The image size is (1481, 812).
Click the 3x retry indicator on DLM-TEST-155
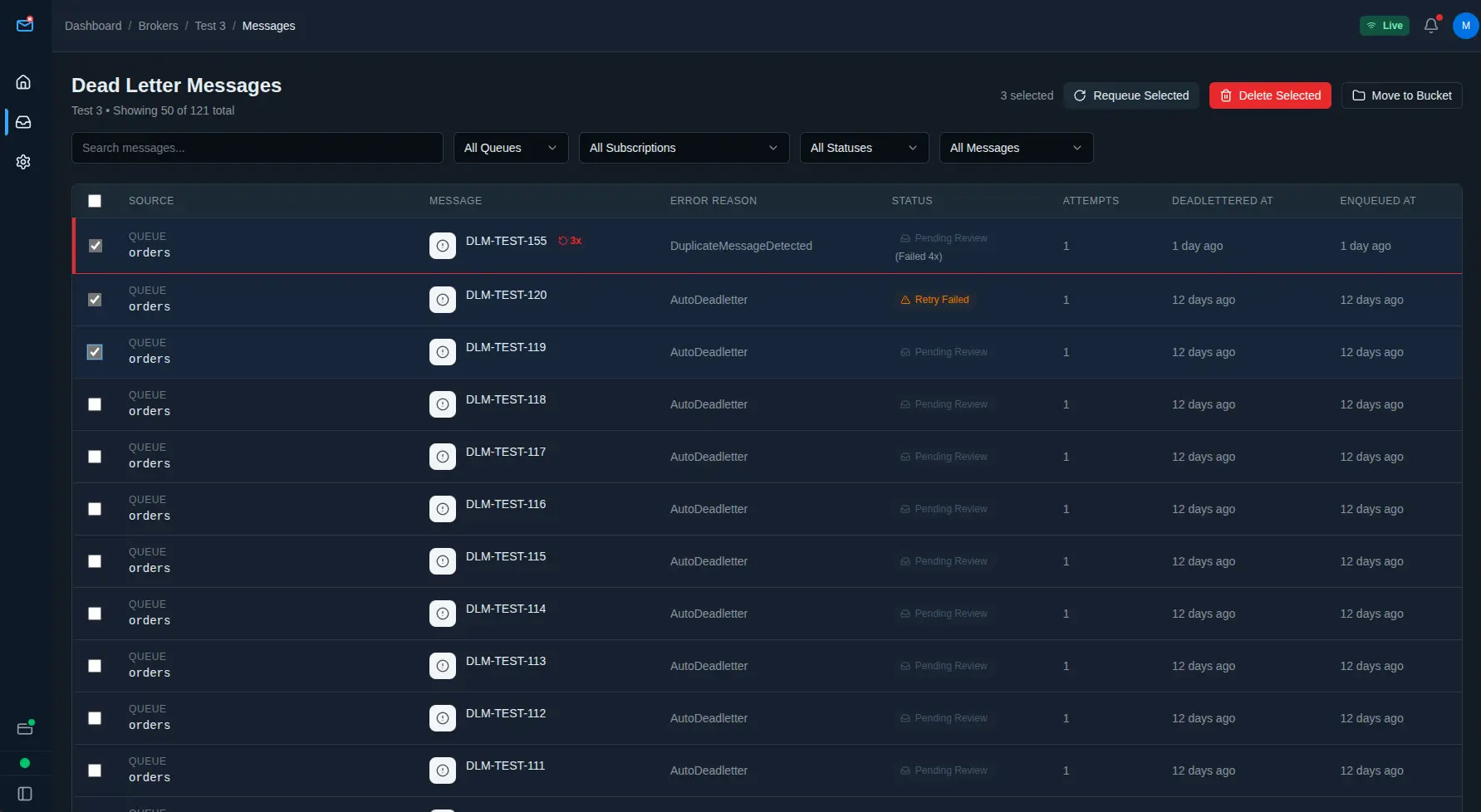[570, 241]
